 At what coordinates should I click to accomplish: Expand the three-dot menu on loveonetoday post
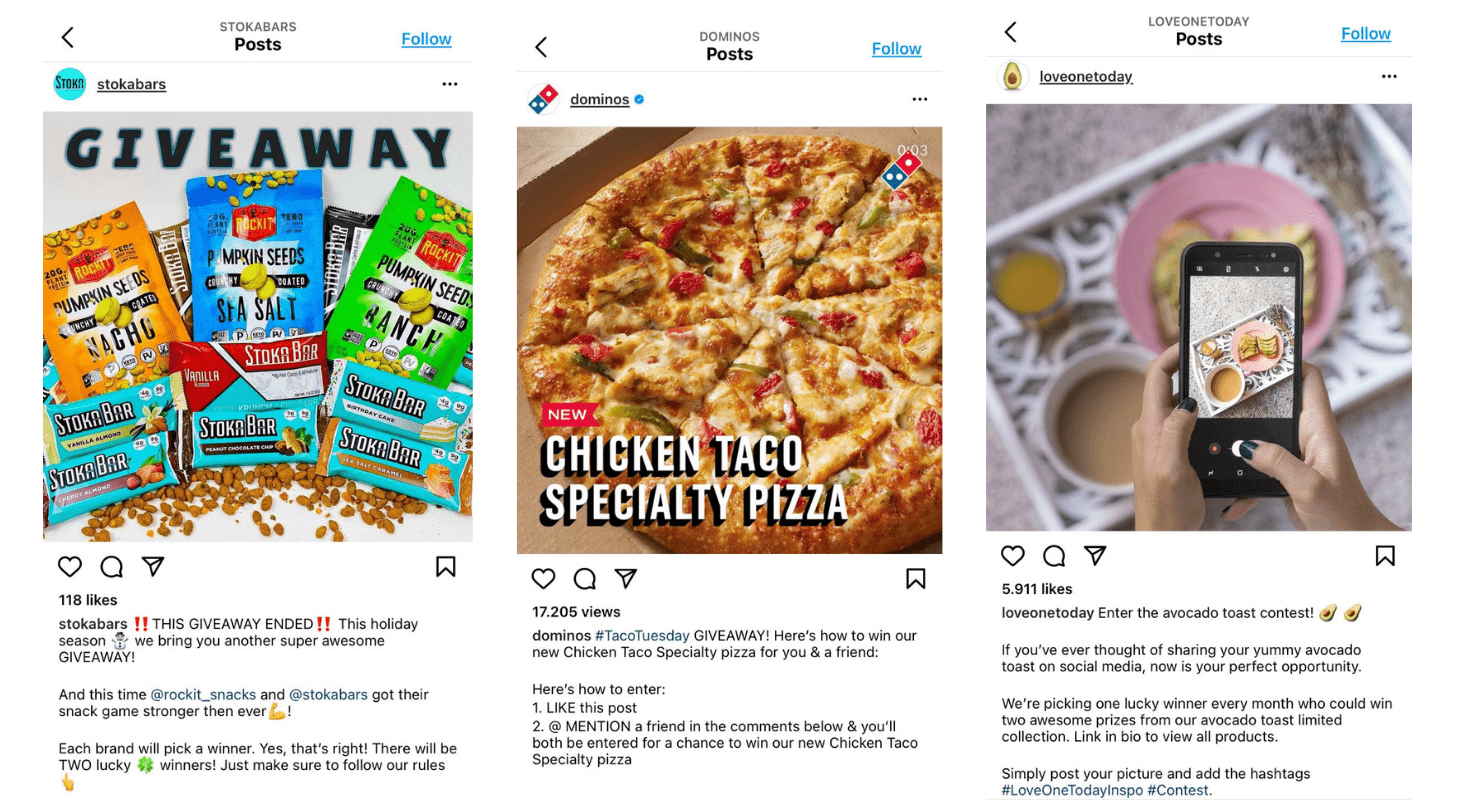(1389, 76)
